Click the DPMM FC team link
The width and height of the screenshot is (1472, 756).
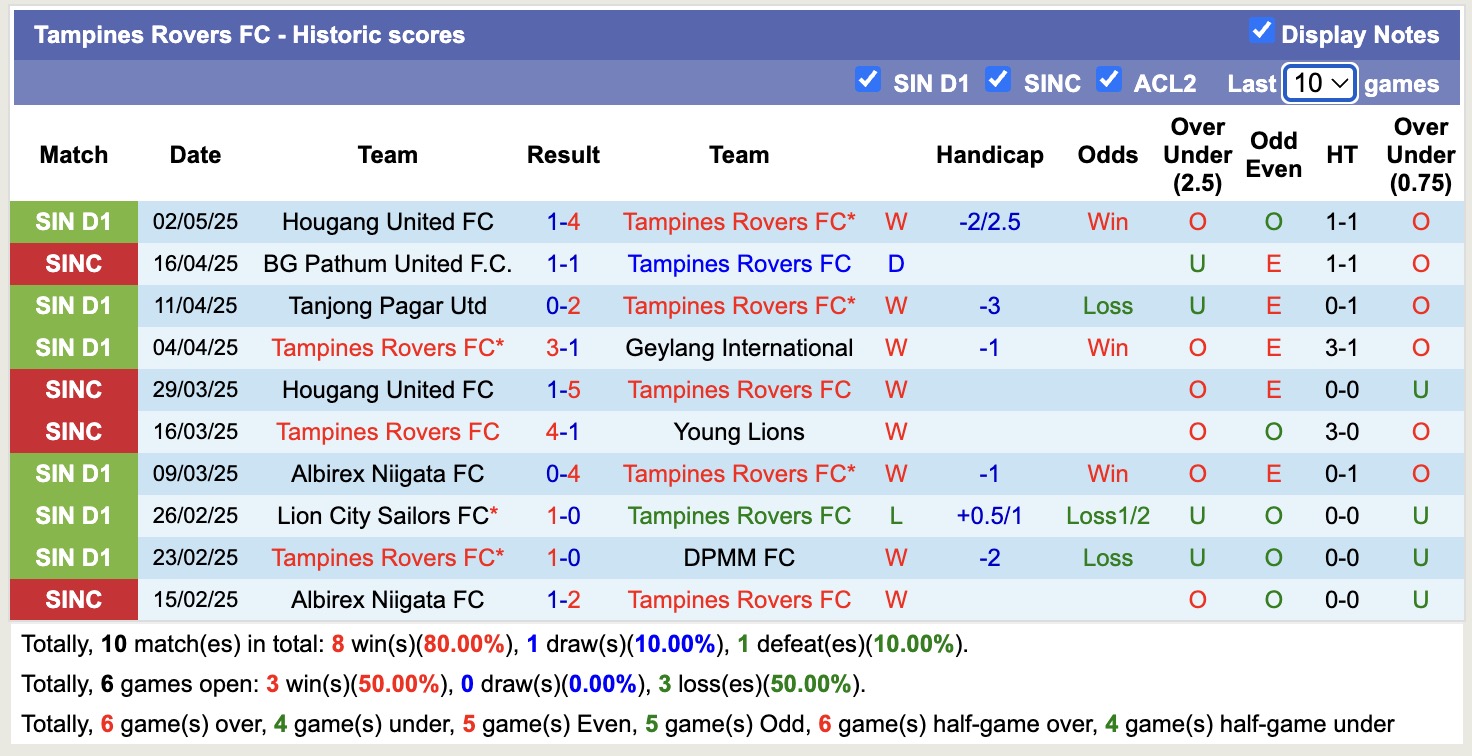739,558
